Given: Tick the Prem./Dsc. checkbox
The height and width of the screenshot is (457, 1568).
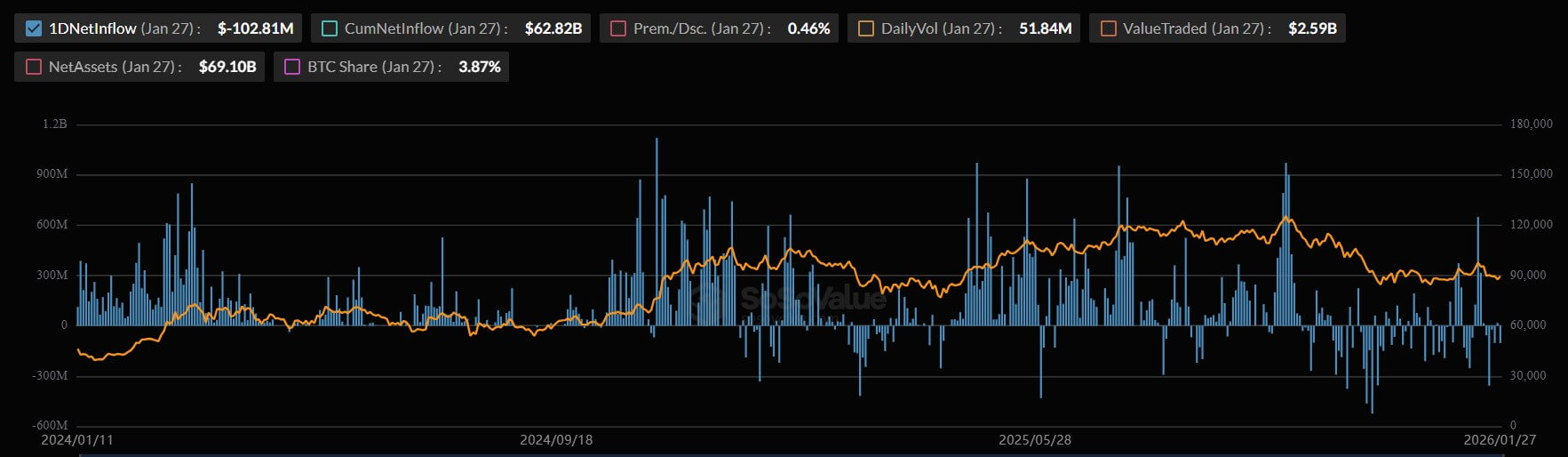Looking at the screenshot, I should (x=618, y=28).
